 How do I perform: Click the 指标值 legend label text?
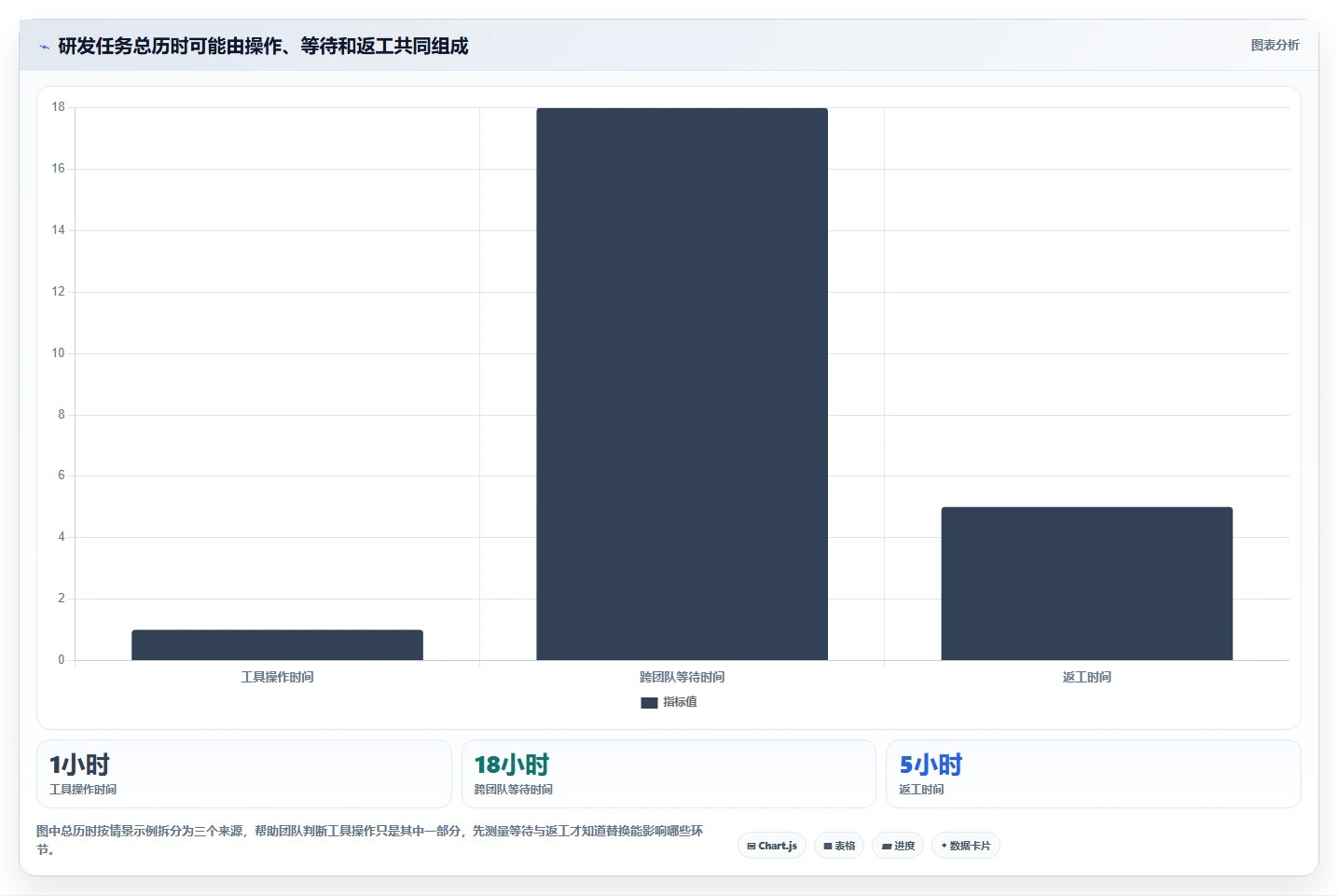pos(680,702)
